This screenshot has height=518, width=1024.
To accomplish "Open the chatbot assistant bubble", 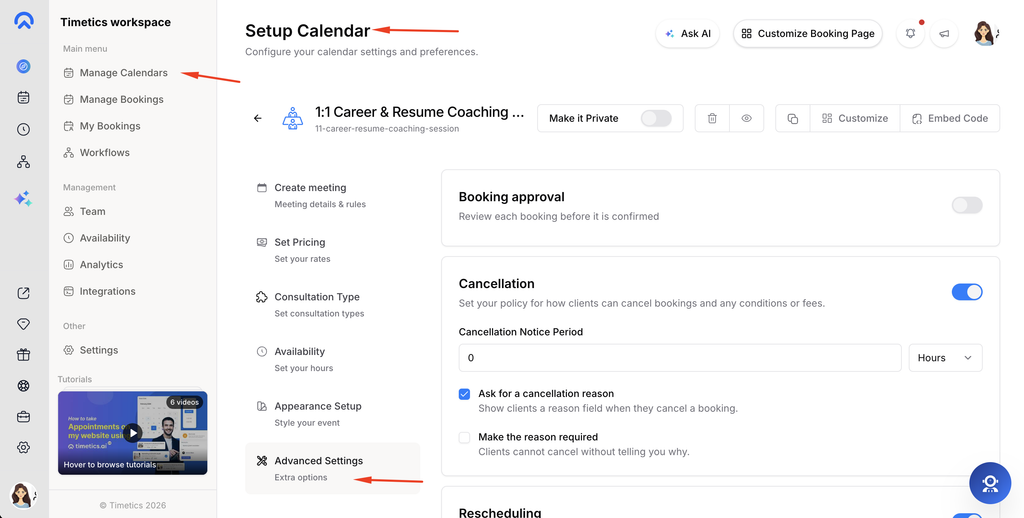I will point(990,483).
